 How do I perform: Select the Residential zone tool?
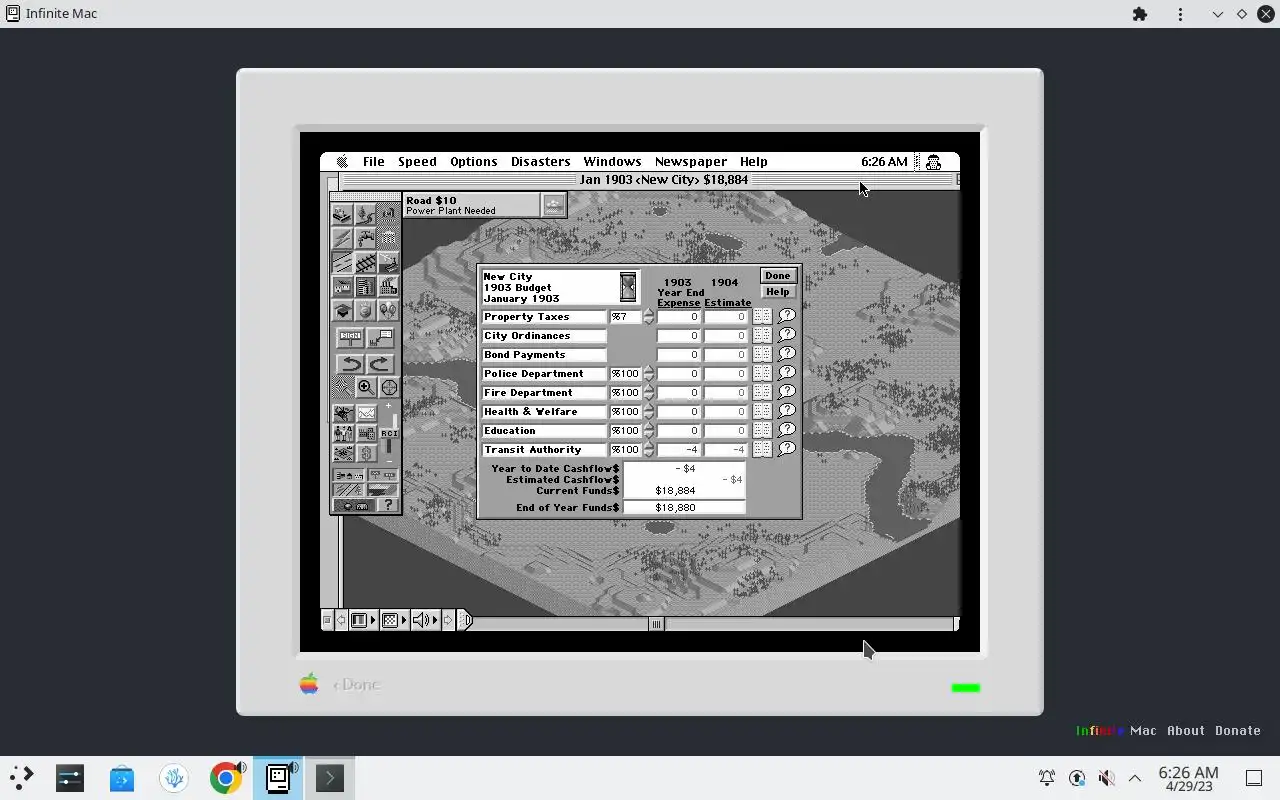(342, 286)
